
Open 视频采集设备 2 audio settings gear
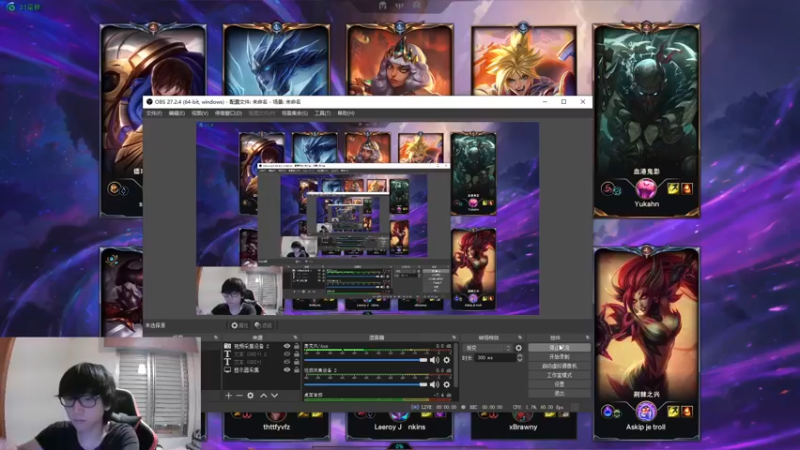pyautogui.click(x=447, y=385)
